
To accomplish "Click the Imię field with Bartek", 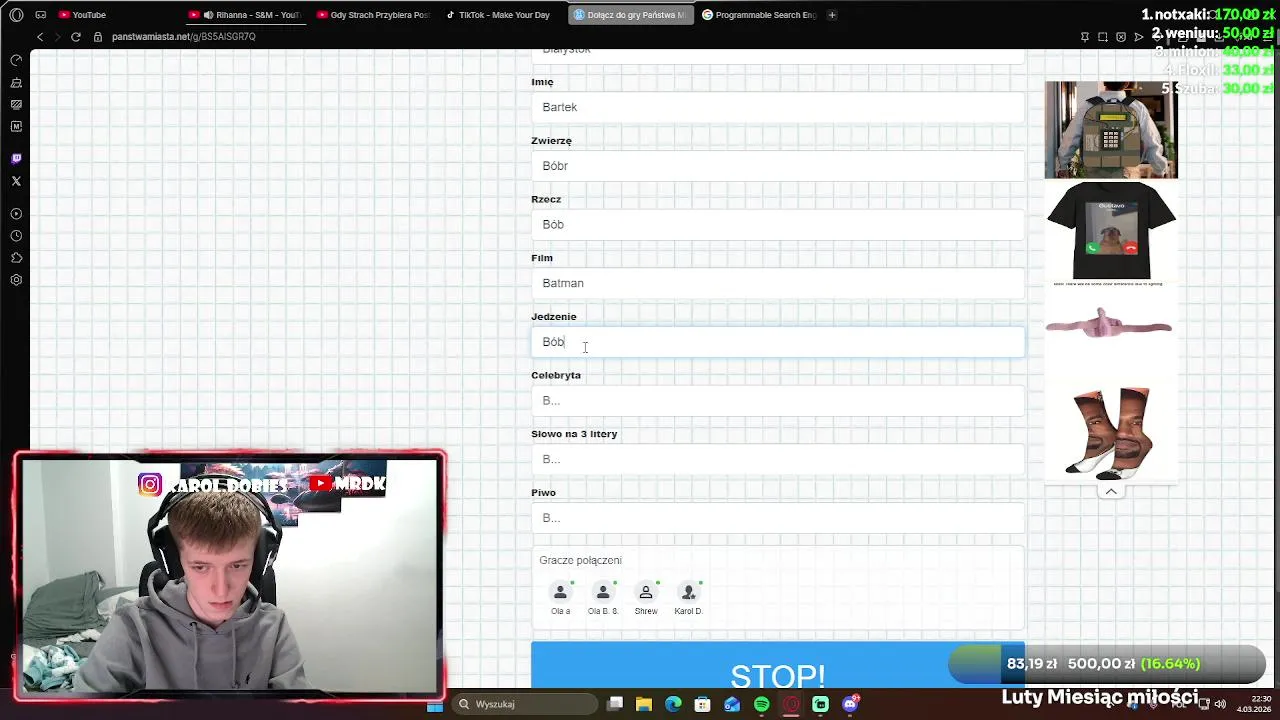I will (x=778, y=107).
